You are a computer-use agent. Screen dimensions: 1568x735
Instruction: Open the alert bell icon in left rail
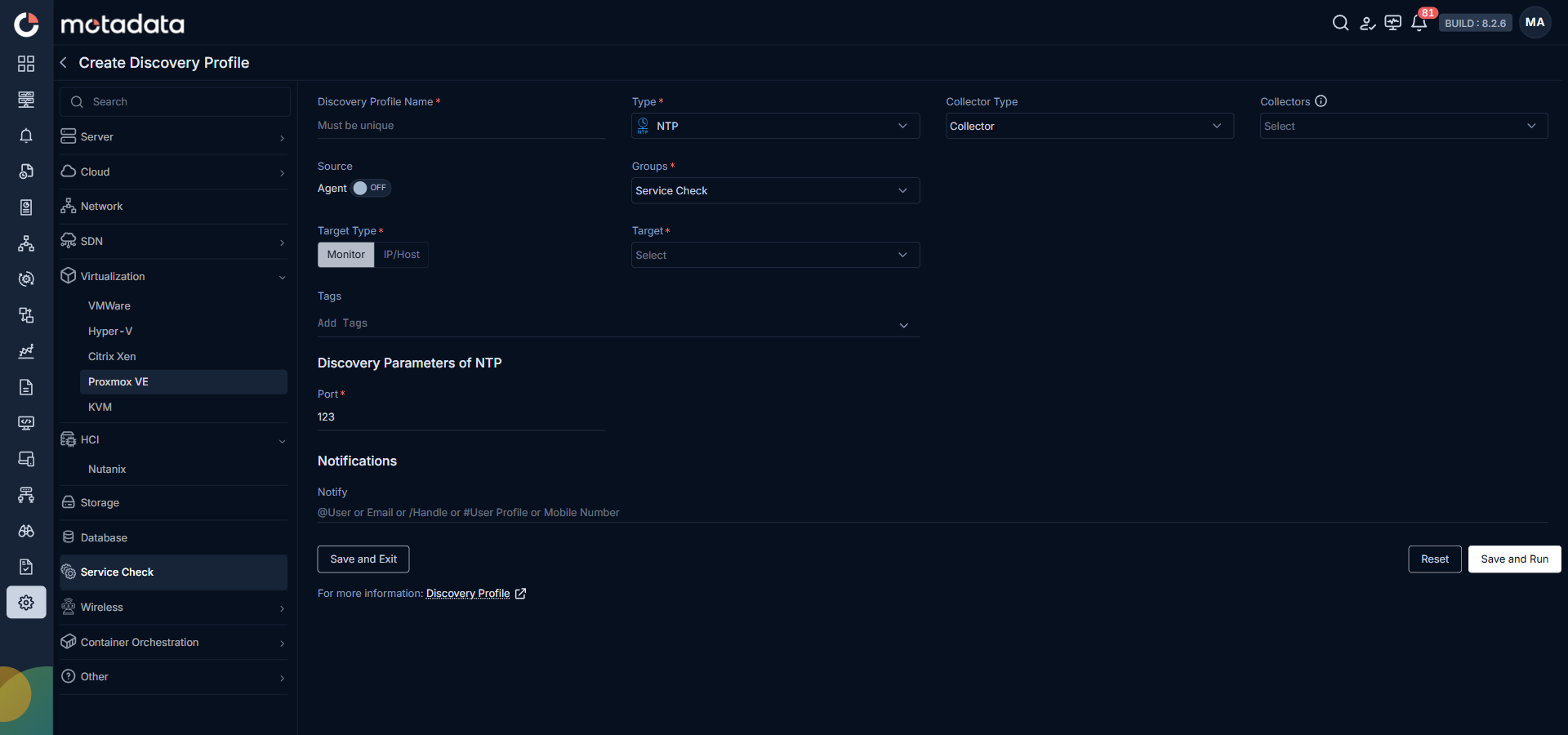[x=26, y=136]
